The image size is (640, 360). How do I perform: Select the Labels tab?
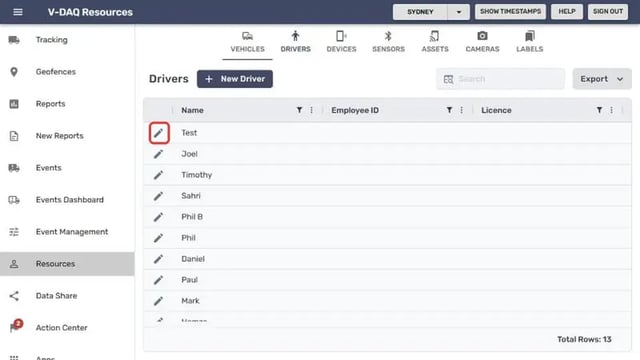(x=529, y=42)
